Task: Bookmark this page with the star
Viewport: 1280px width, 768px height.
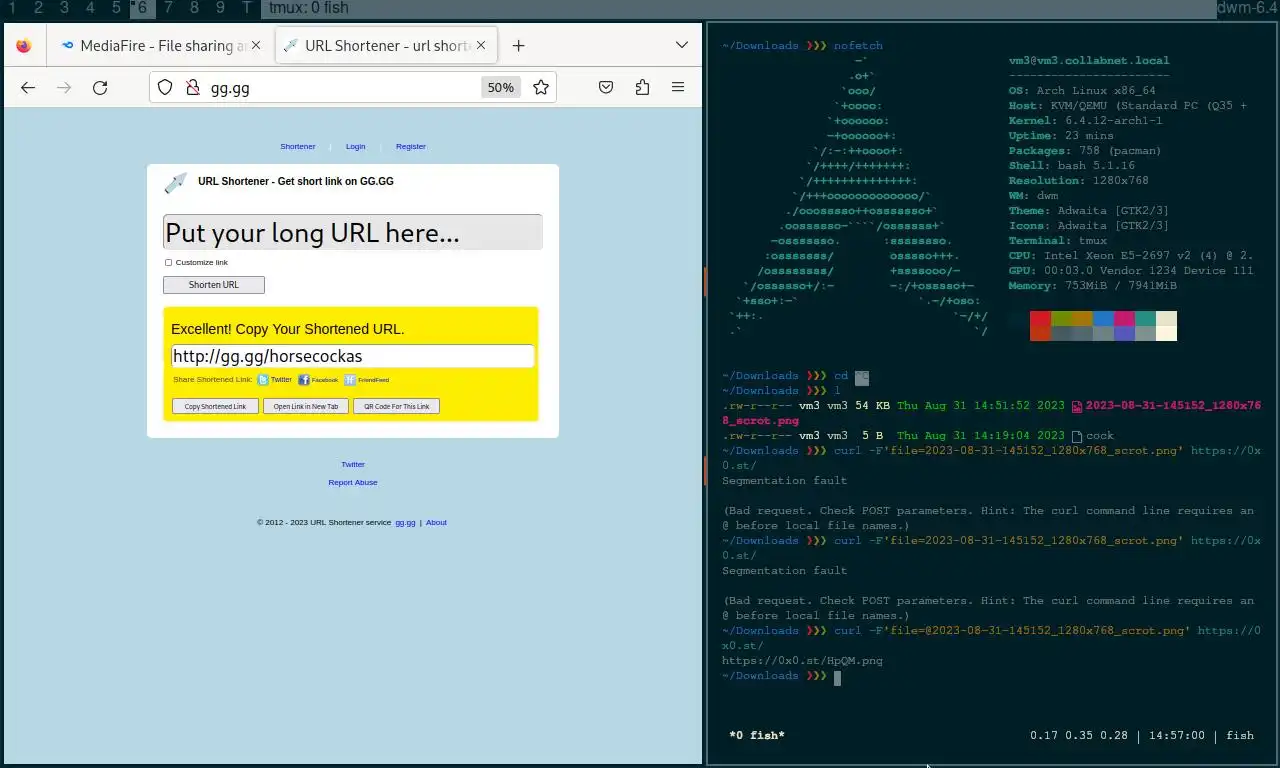Action: 541,88
